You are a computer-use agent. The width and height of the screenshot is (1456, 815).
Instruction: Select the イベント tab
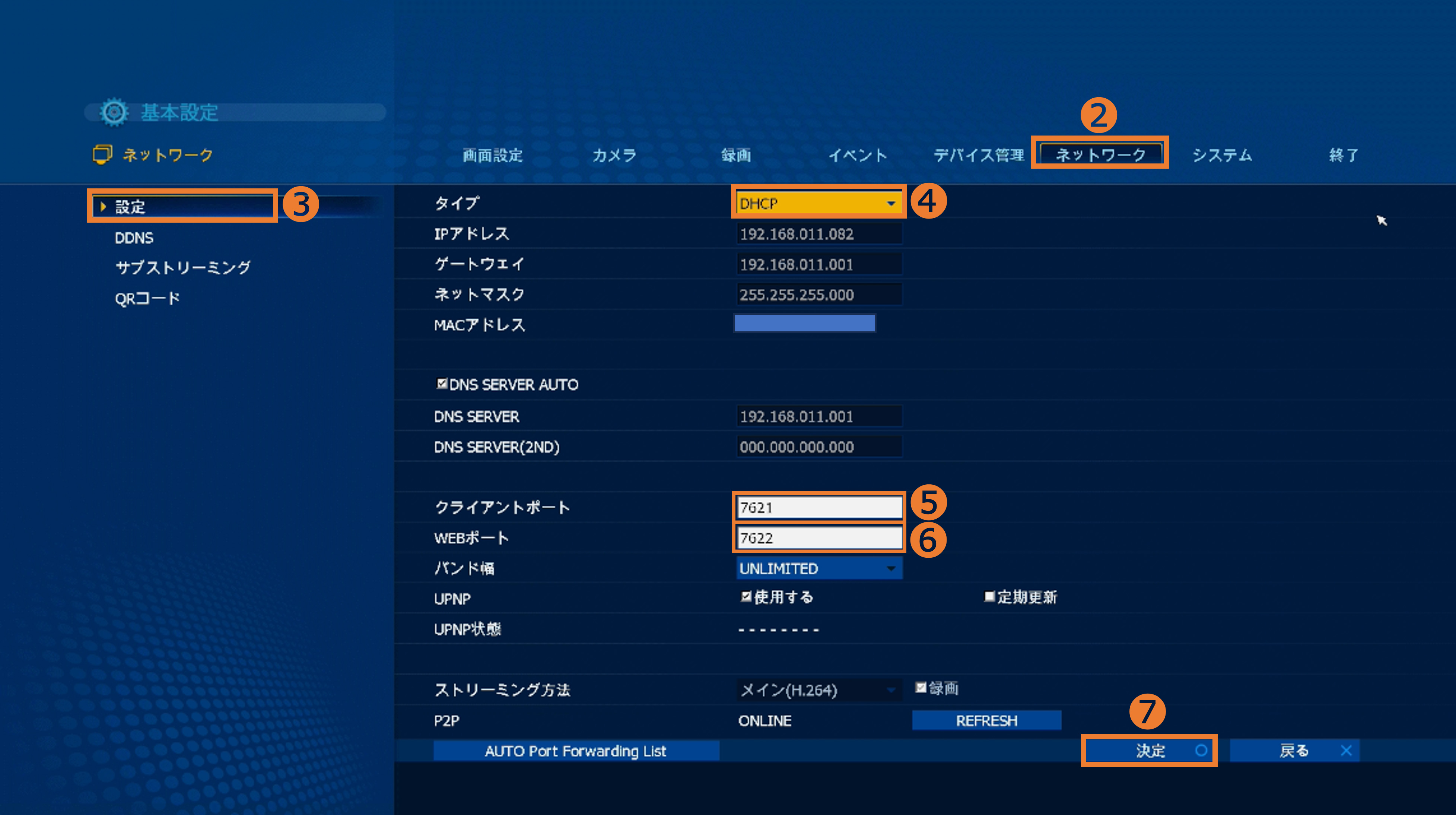click(857, 155)
